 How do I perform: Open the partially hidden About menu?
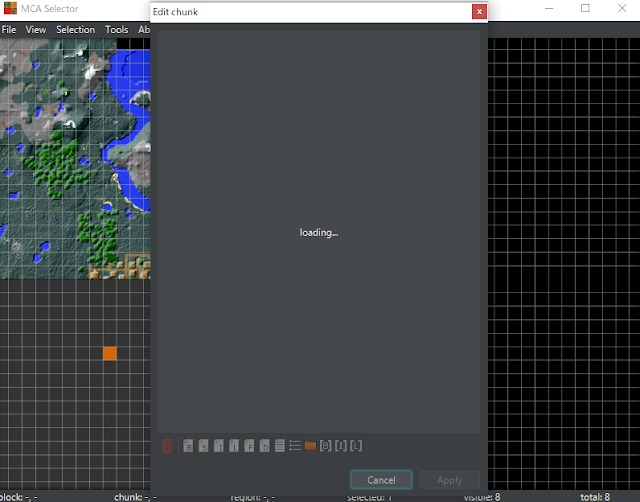(x=144, y=30)
